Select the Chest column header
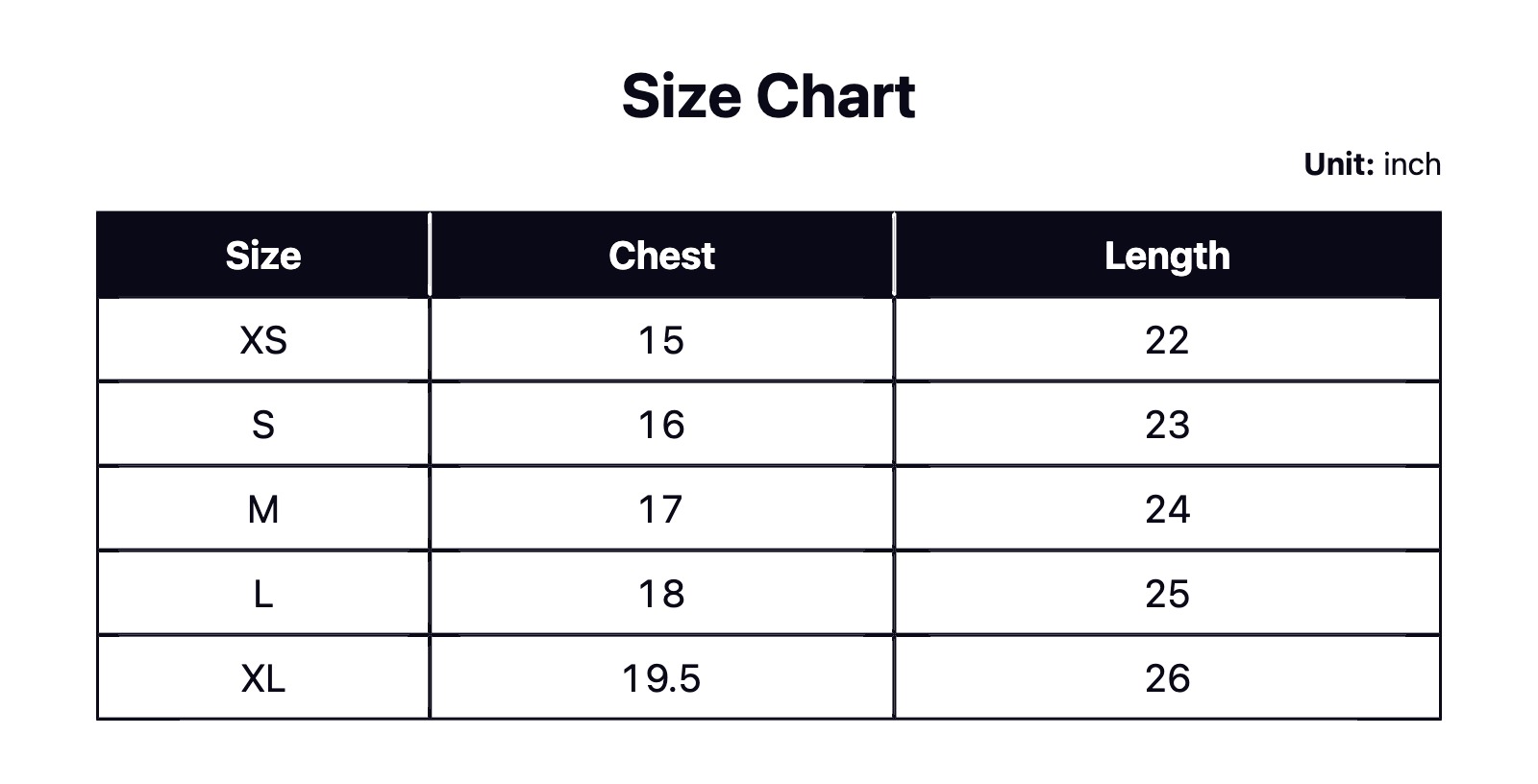This screenshot has height=784, width=1538. point(661,256)
